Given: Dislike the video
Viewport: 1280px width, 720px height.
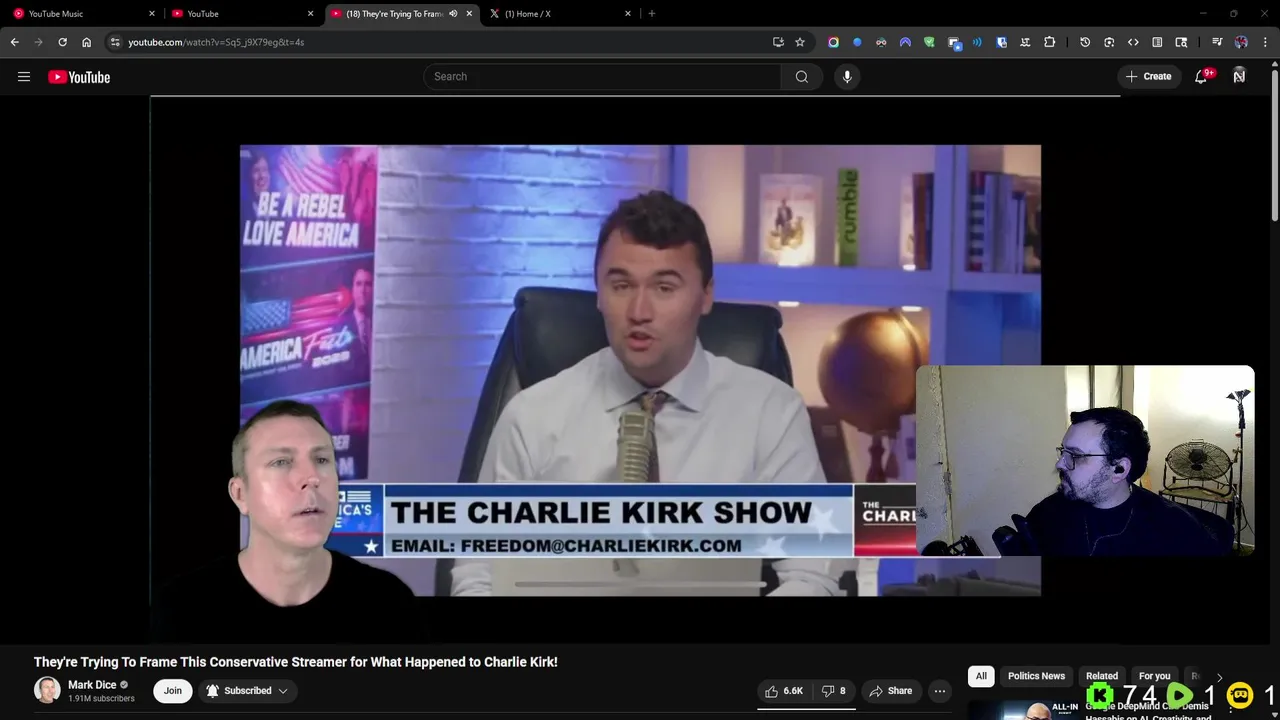Looking at the screenshot, I should (x=834, y=691).
